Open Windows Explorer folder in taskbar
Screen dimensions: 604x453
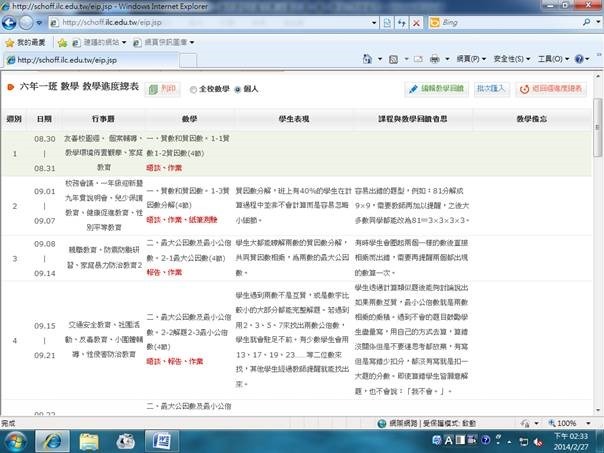[x=87, y=439]
